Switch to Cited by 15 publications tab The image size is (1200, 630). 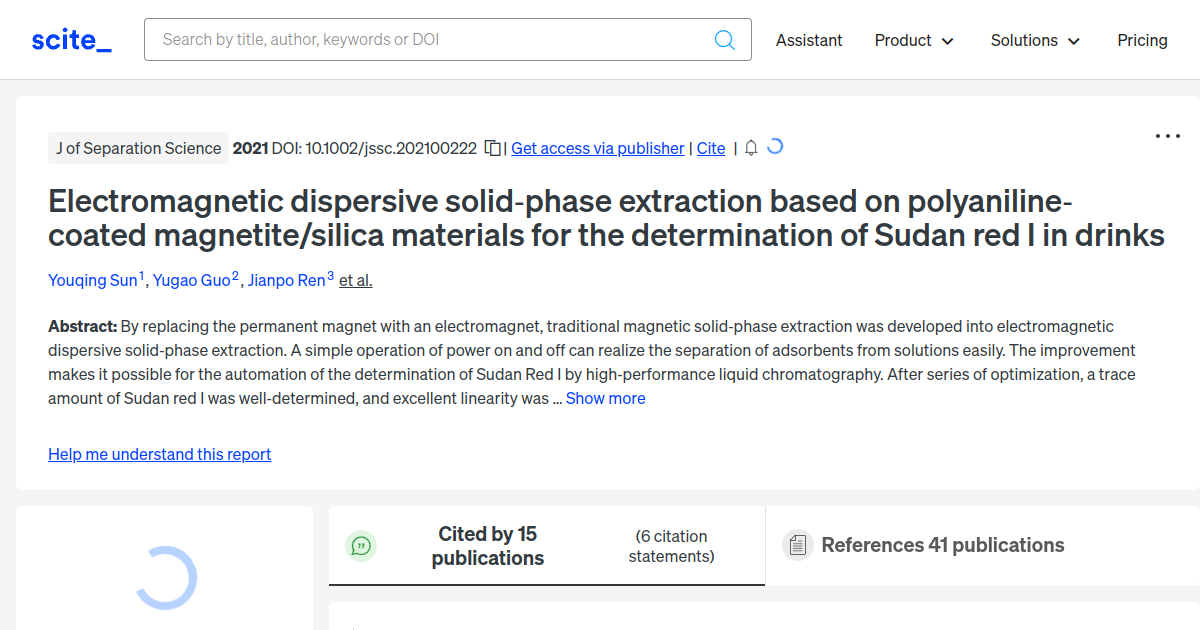(488, 546)
